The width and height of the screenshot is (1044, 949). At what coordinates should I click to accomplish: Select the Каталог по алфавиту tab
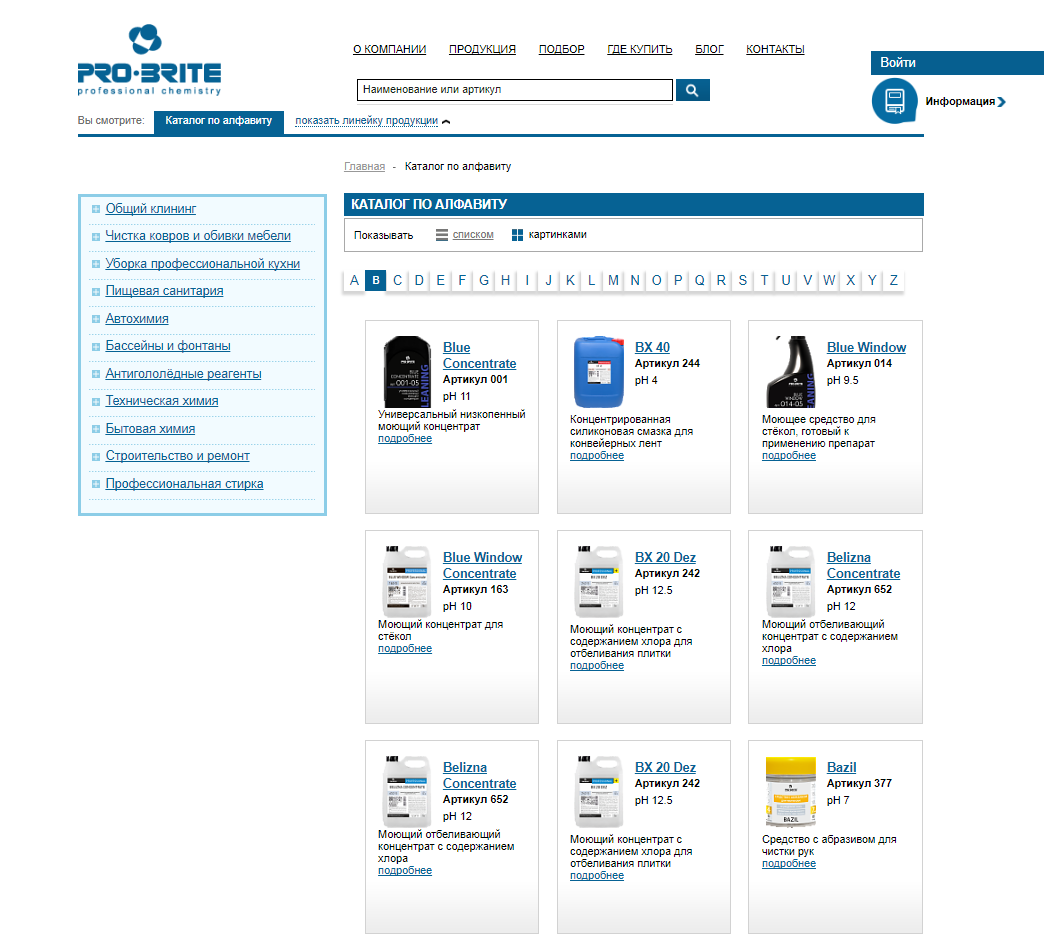pos(219,122)
